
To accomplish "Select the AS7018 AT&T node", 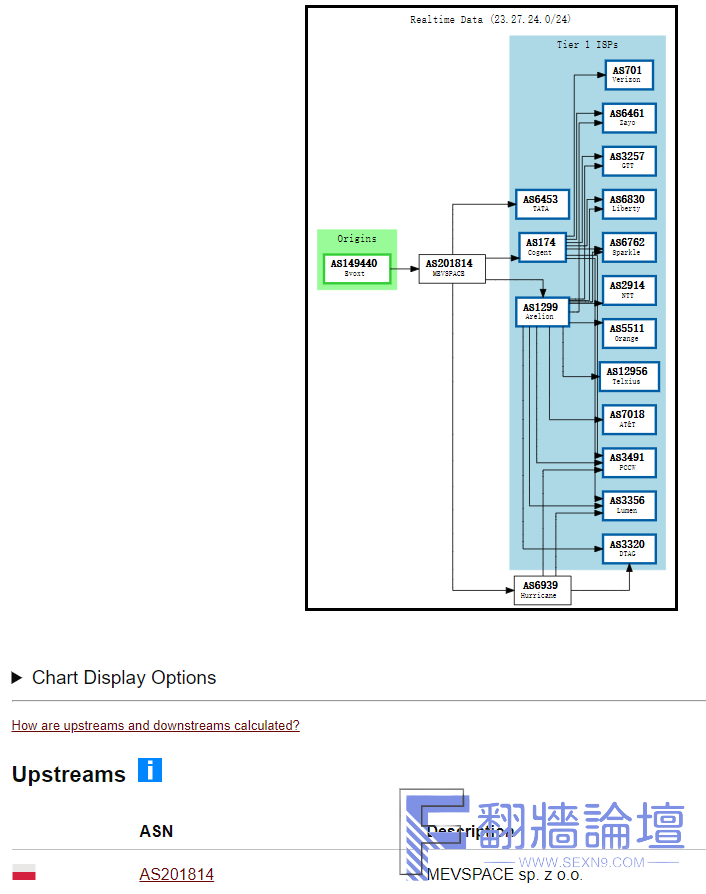I will (x=629, y=419).
